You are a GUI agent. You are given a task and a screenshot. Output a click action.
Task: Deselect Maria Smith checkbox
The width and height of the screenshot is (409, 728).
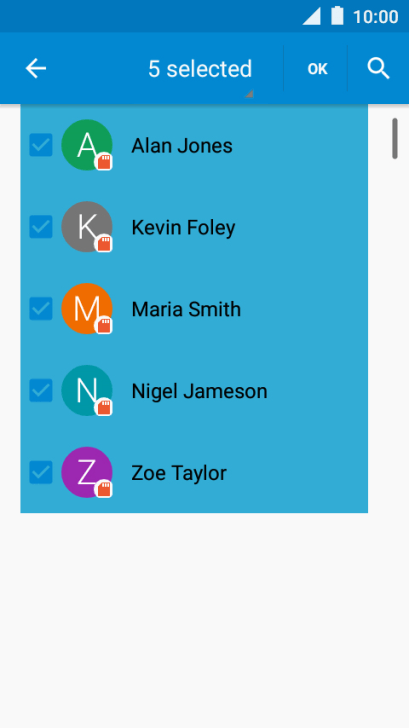click(x=41, y=308)
